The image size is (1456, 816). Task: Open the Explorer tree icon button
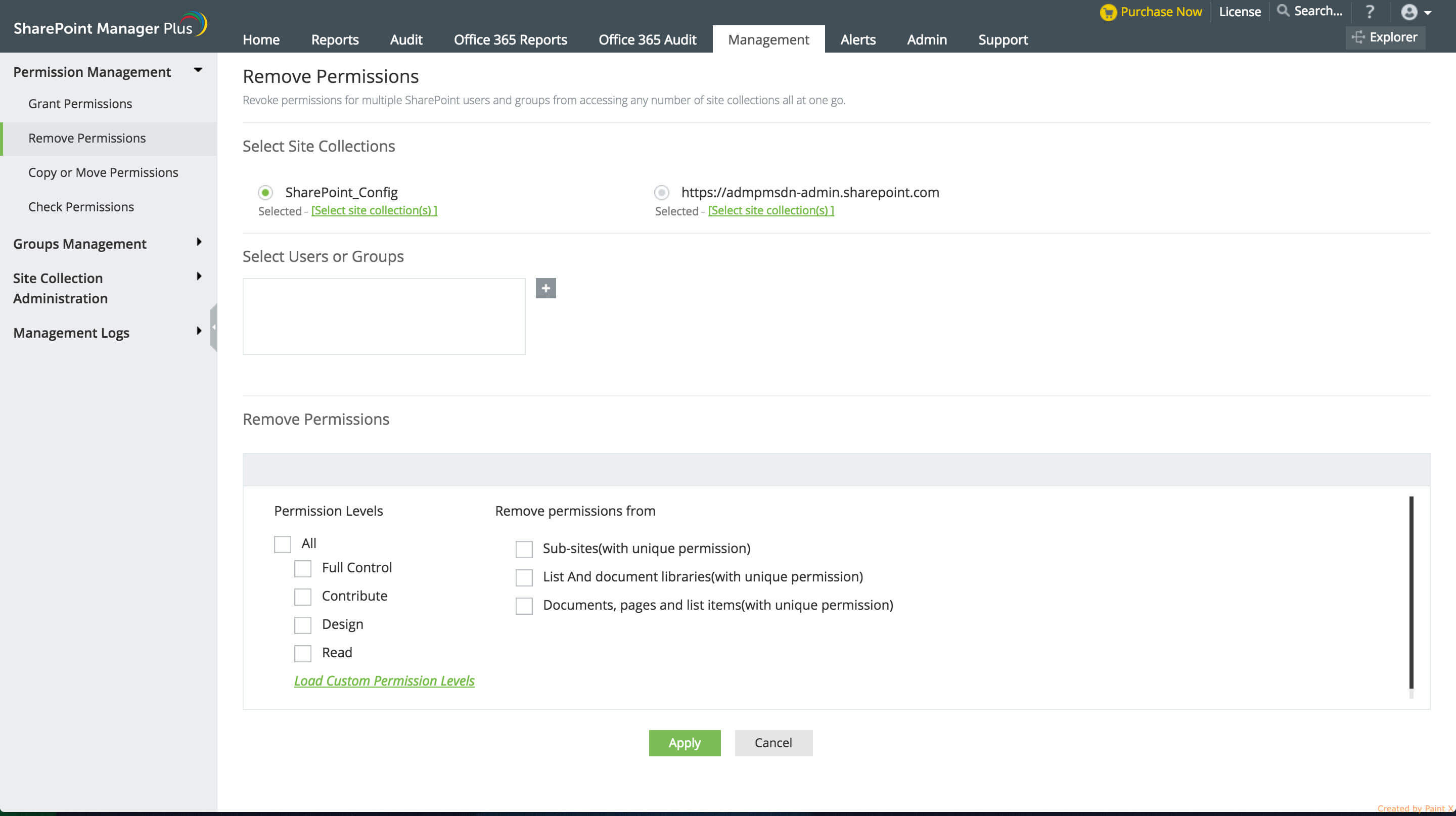click(x=1357, y=37)
